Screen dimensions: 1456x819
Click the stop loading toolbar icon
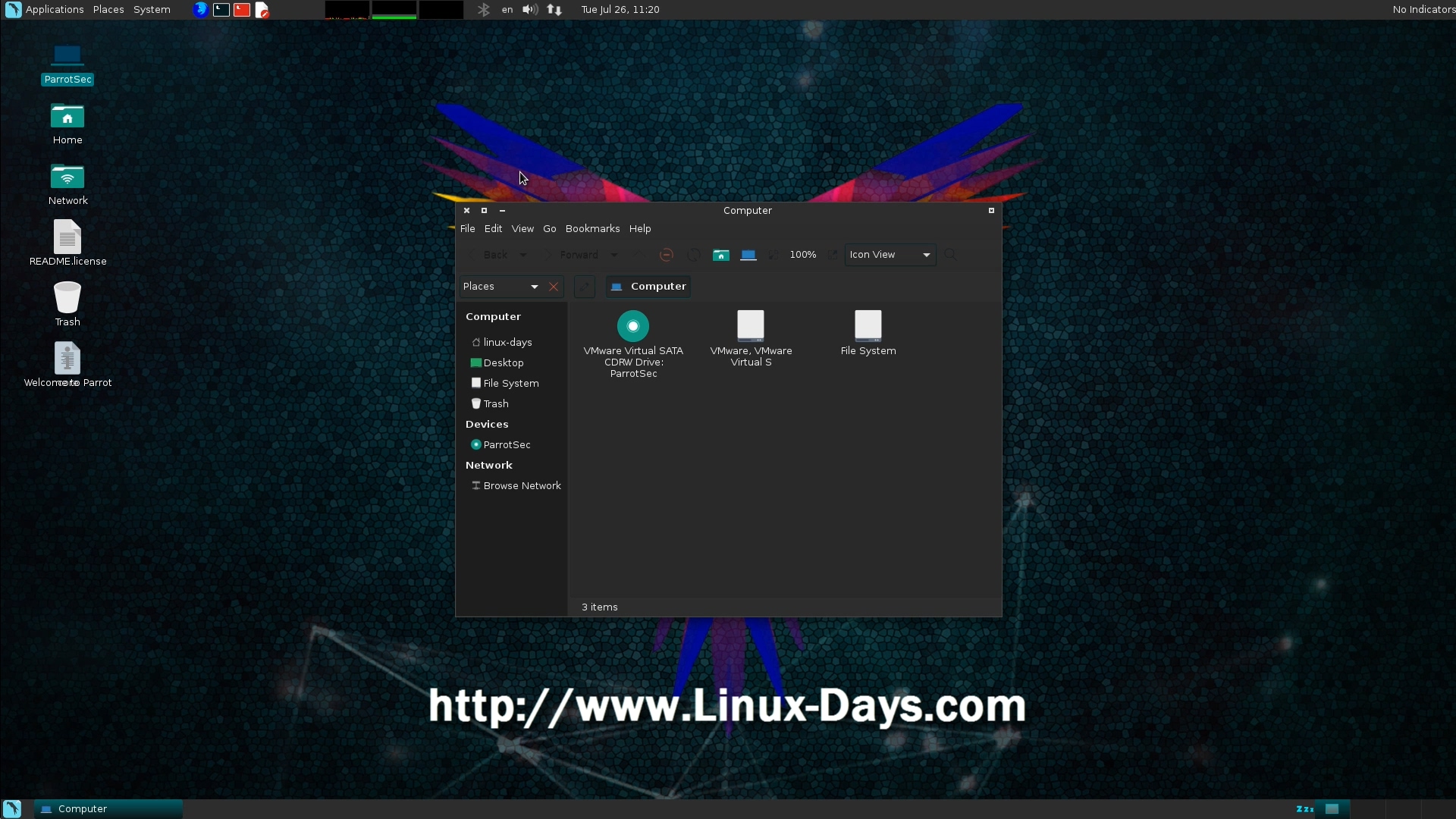[x=667, y=255]
